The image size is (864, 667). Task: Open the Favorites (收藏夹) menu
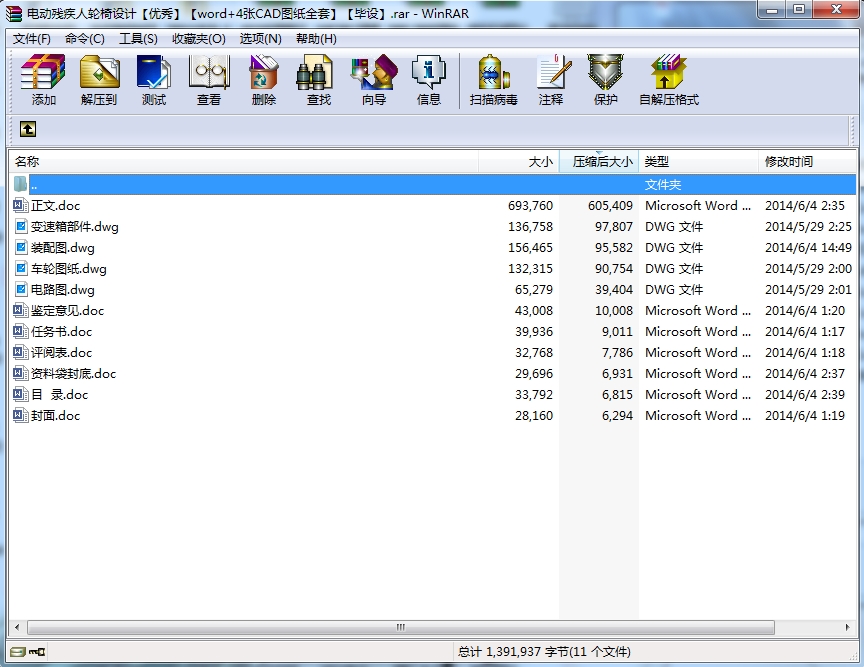tap(198, 39)
